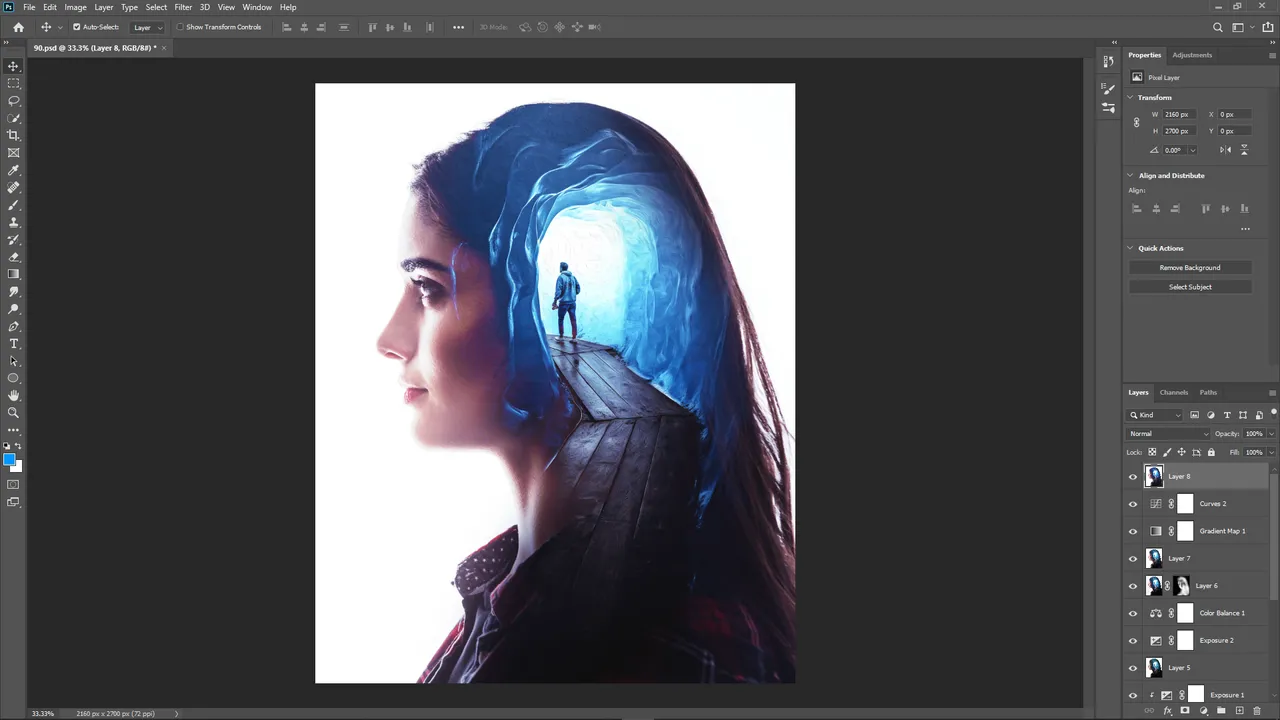Select the Spot Healing Brush tool
This screenshot has width=1280, height=720.
click(13, 187)
